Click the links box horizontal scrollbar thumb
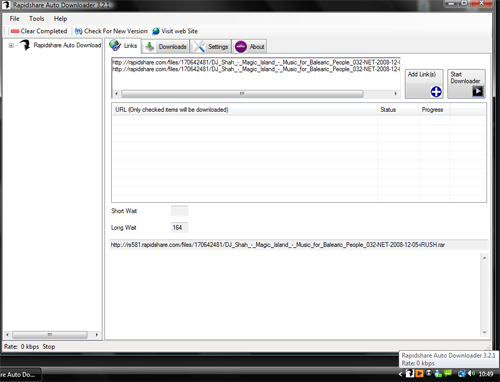Screen dimensions: 500x382 242,94
